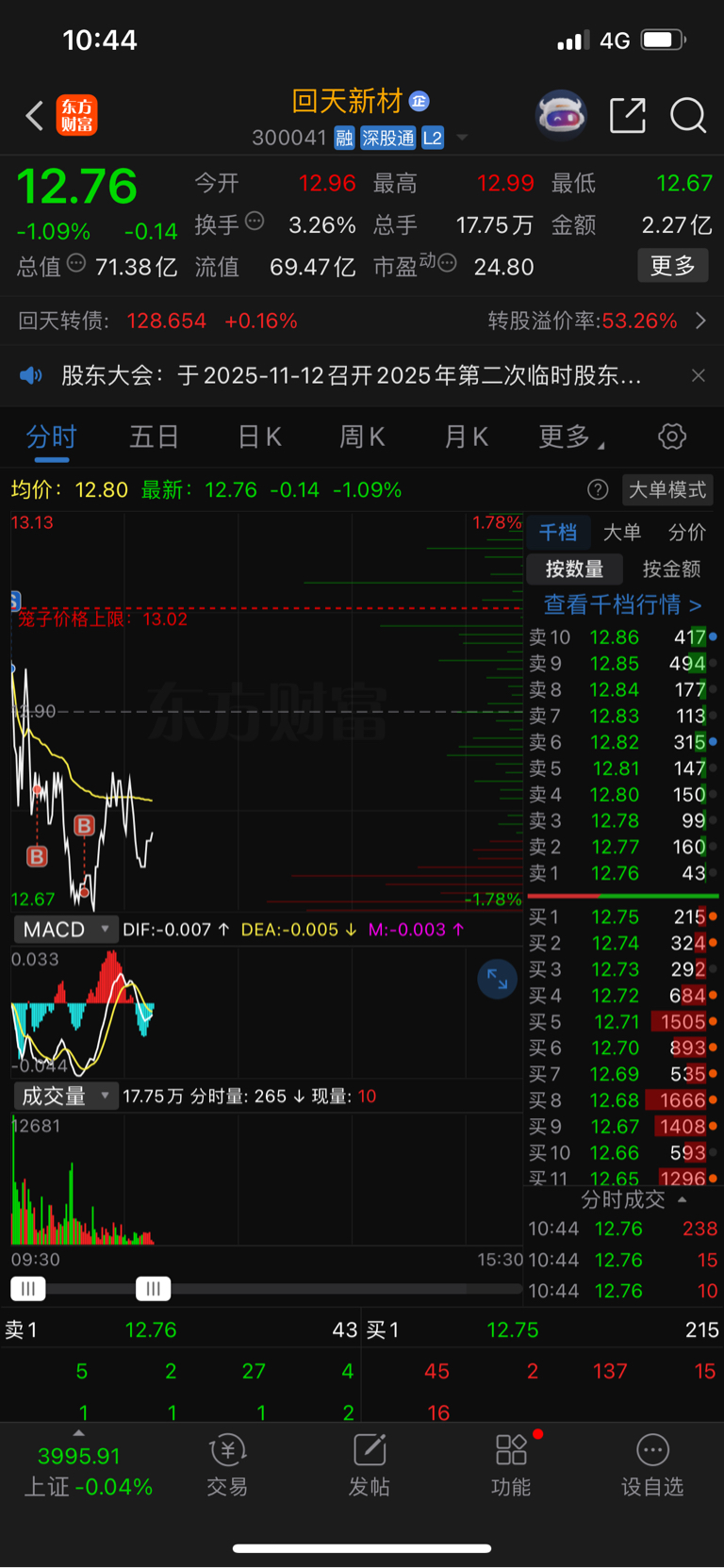Select the 分价 tab
The height and width of the screenshot is (1568, 724).
point(687,533)
